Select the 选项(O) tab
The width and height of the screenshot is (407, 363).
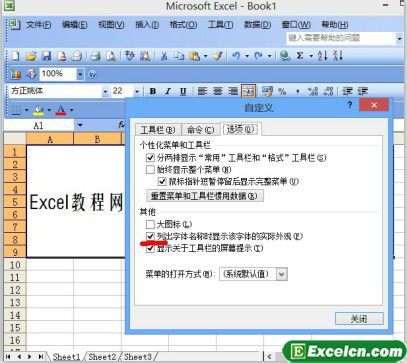click(x=241, y=129)
